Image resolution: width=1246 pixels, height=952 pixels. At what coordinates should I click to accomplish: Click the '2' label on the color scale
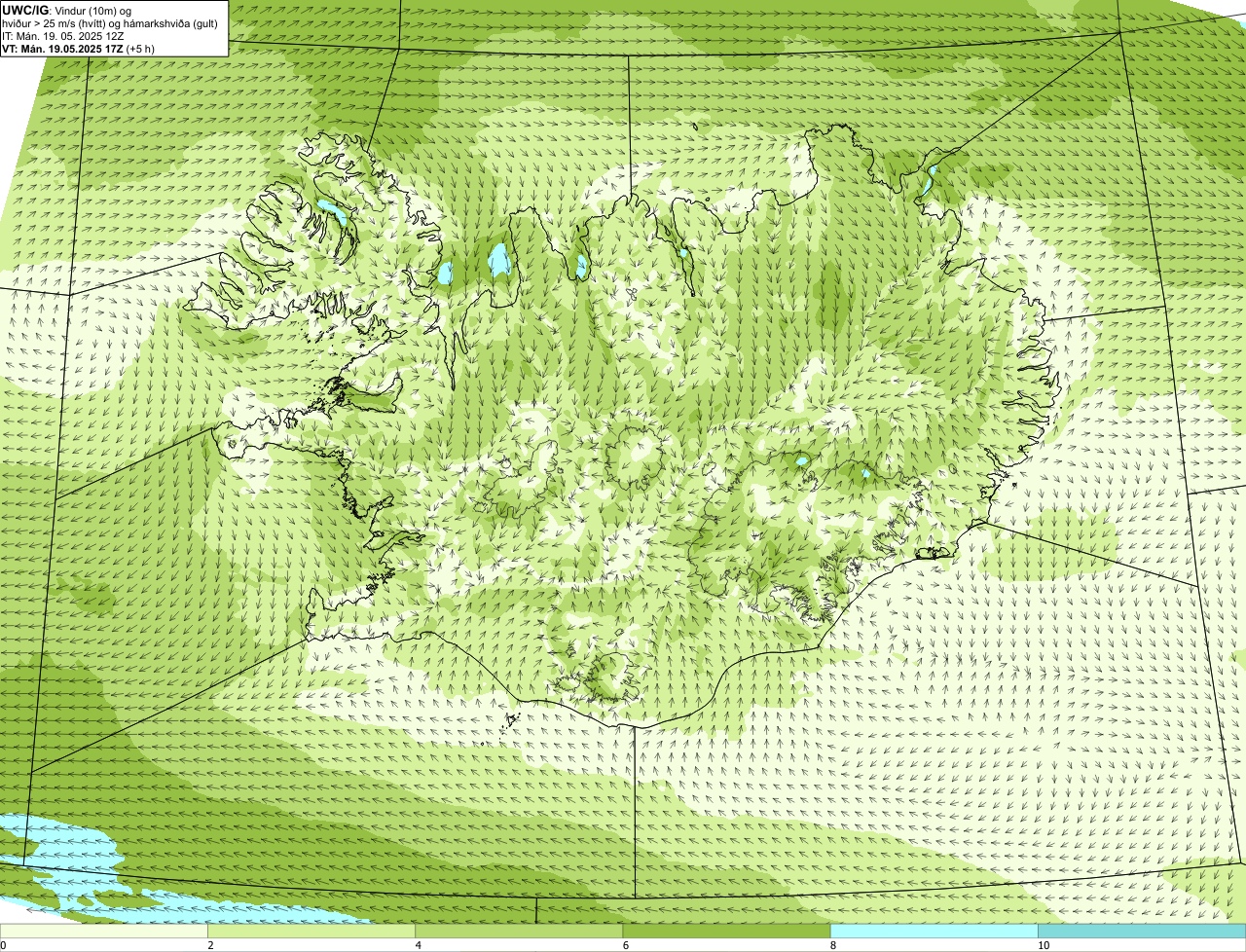point(211,945)
